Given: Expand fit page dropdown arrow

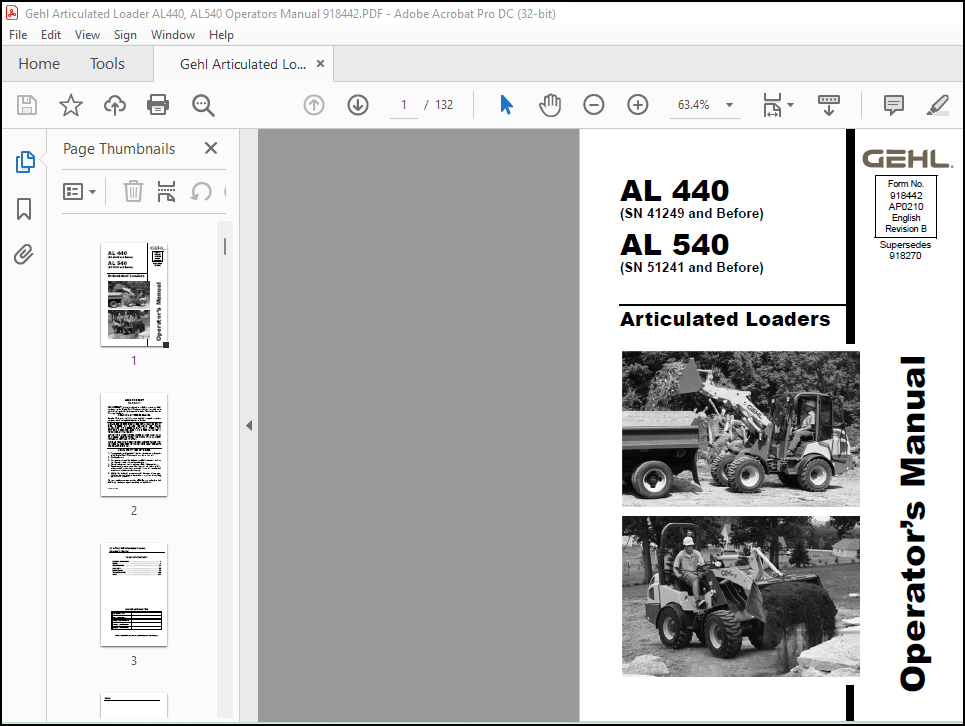Looking at the screenshot, I should (790, 105).
